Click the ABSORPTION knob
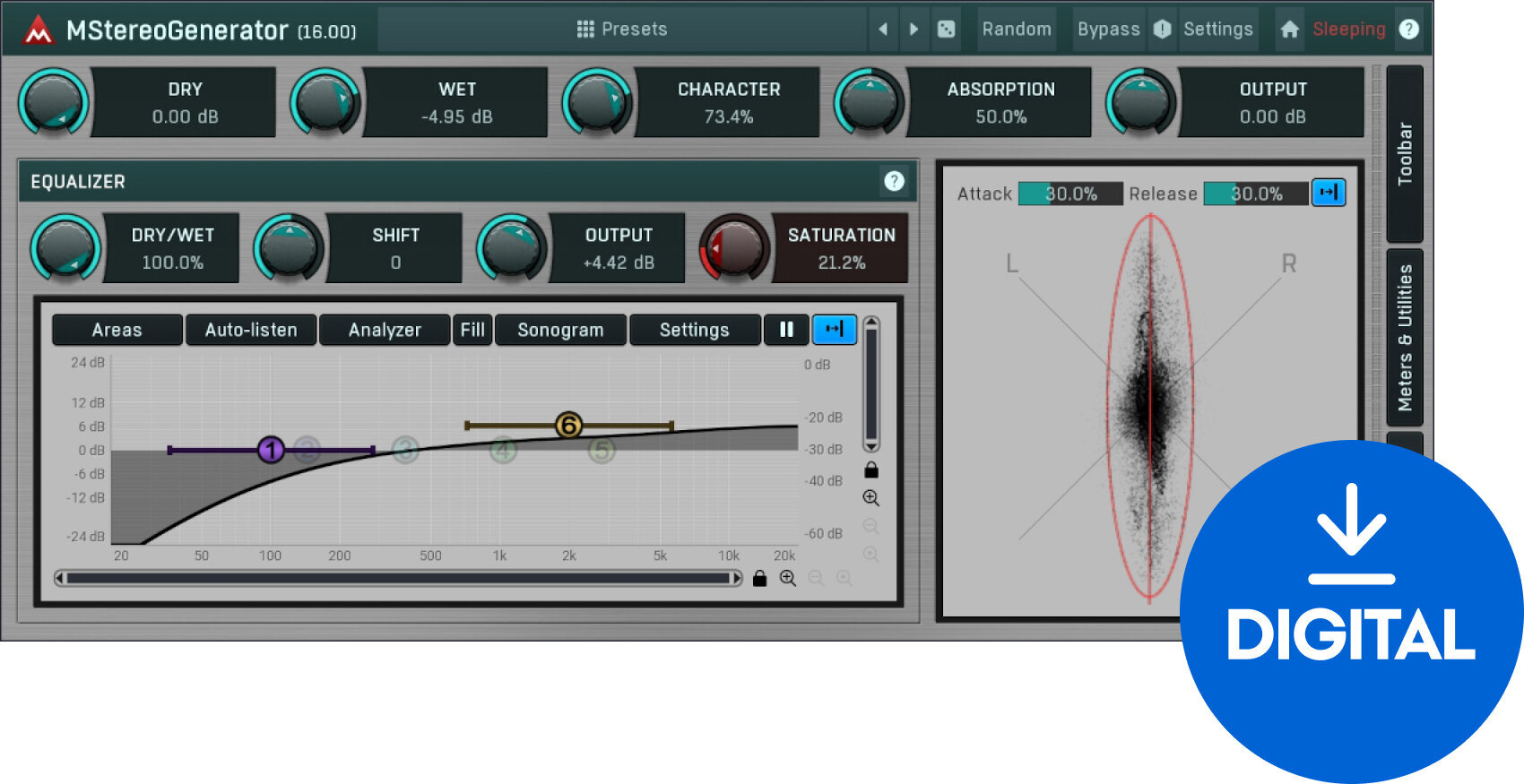Screen dimensions: 1524x784 tap(869, 102)
